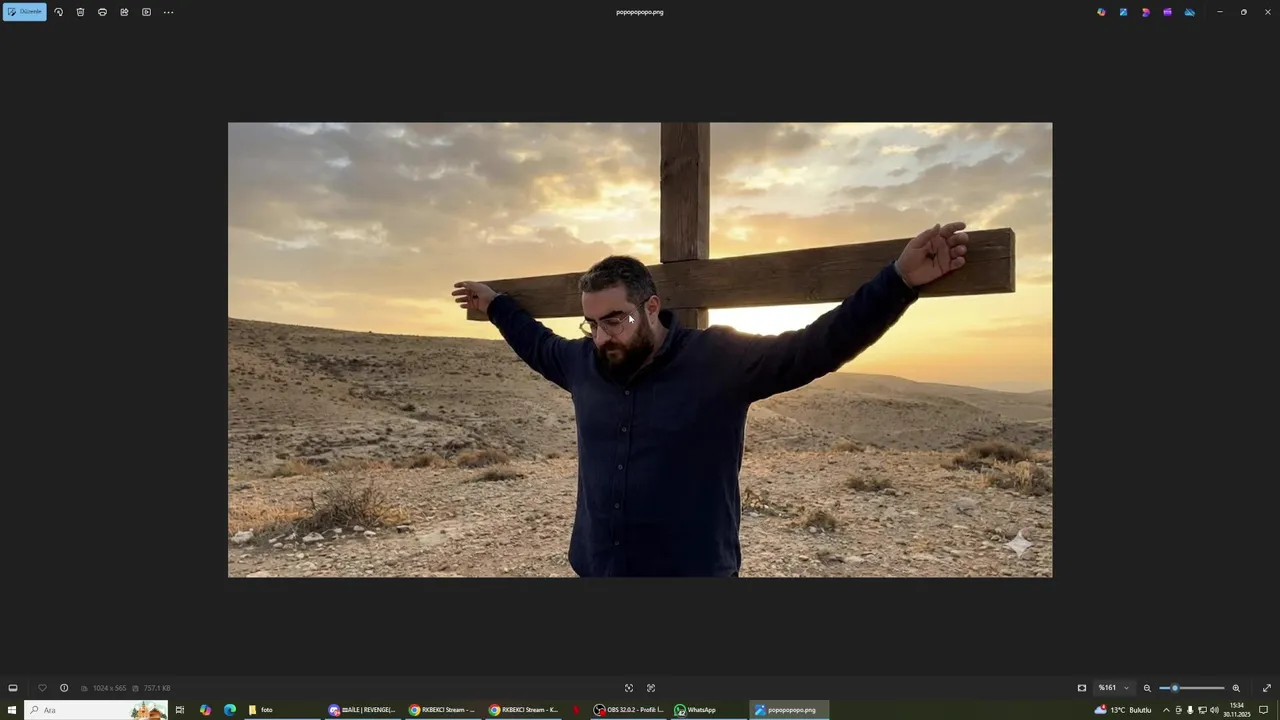The height and width of the screenshot is (720, 1280).
Task: Mark the photo as favorite with the heart icon
Action: (42, 688)
